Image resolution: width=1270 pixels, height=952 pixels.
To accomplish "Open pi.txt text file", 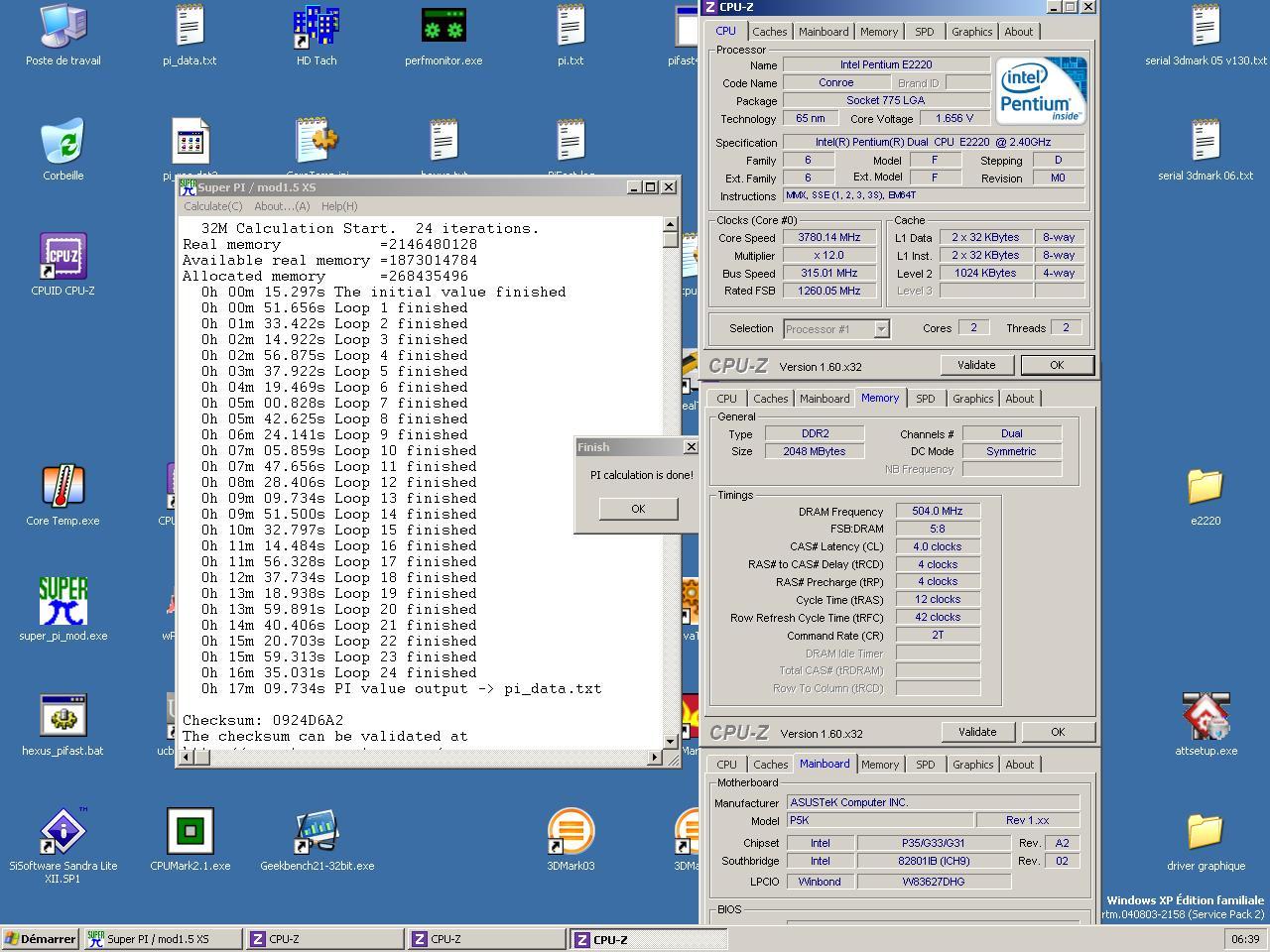I will tap(571, 36).
